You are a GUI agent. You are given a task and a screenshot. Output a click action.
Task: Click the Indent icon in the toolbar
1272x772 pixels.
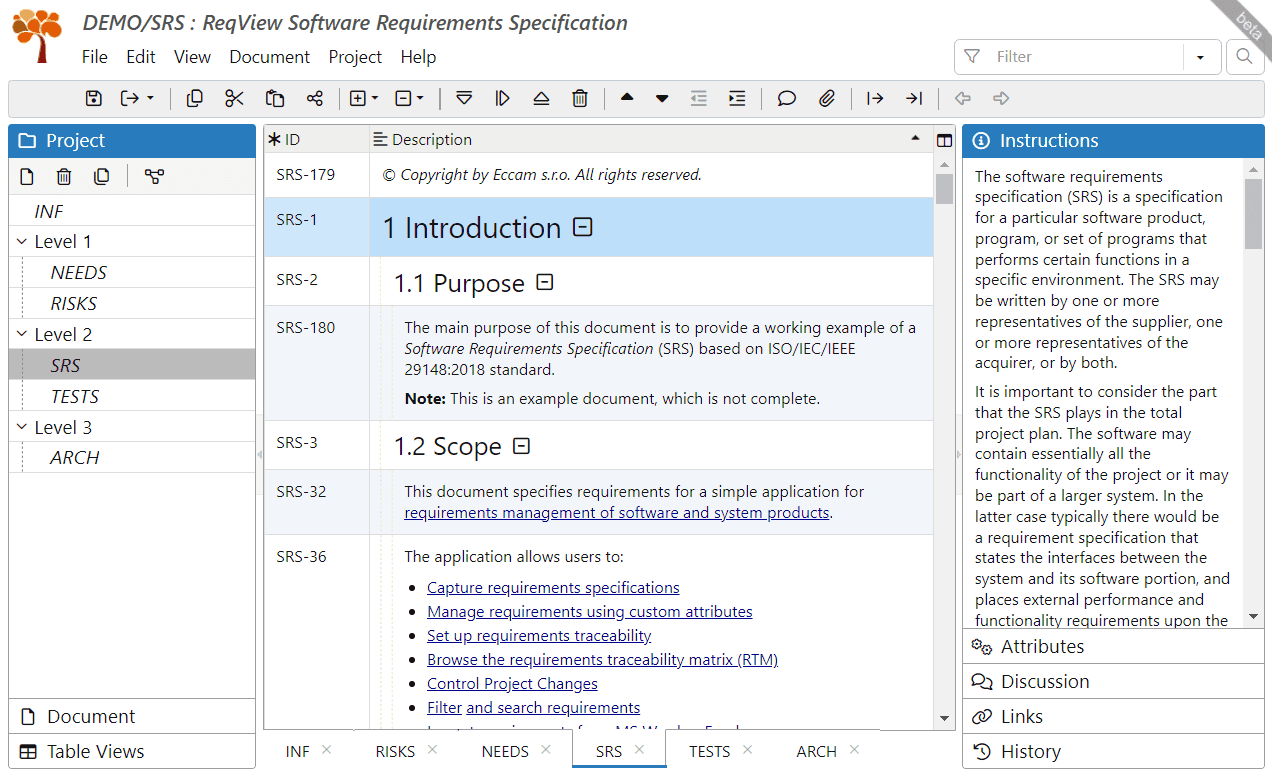point(737,98)
